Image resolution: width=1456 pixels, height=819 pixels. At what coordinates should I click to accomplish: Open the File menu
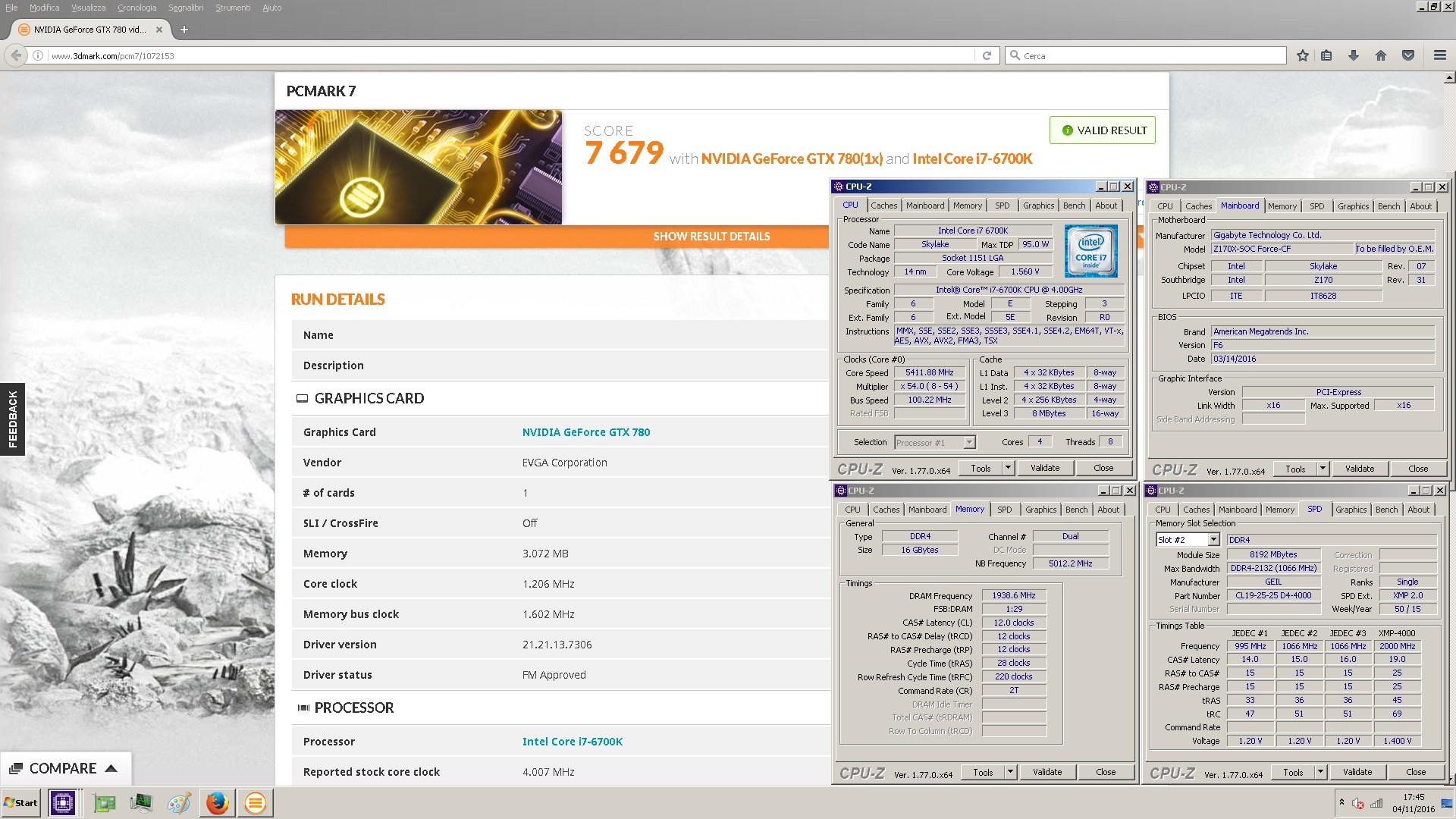pyautogui.click(x=11, y=8)
